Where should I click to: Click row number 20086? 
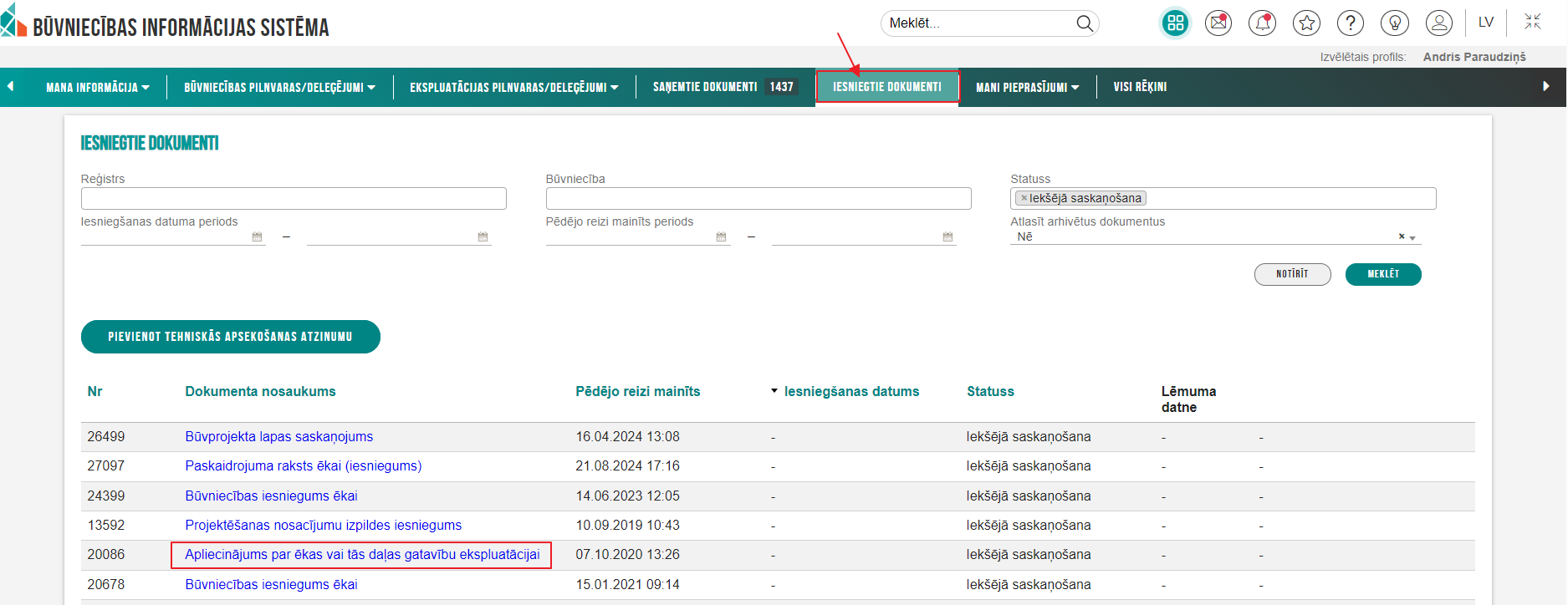point(106,555)
